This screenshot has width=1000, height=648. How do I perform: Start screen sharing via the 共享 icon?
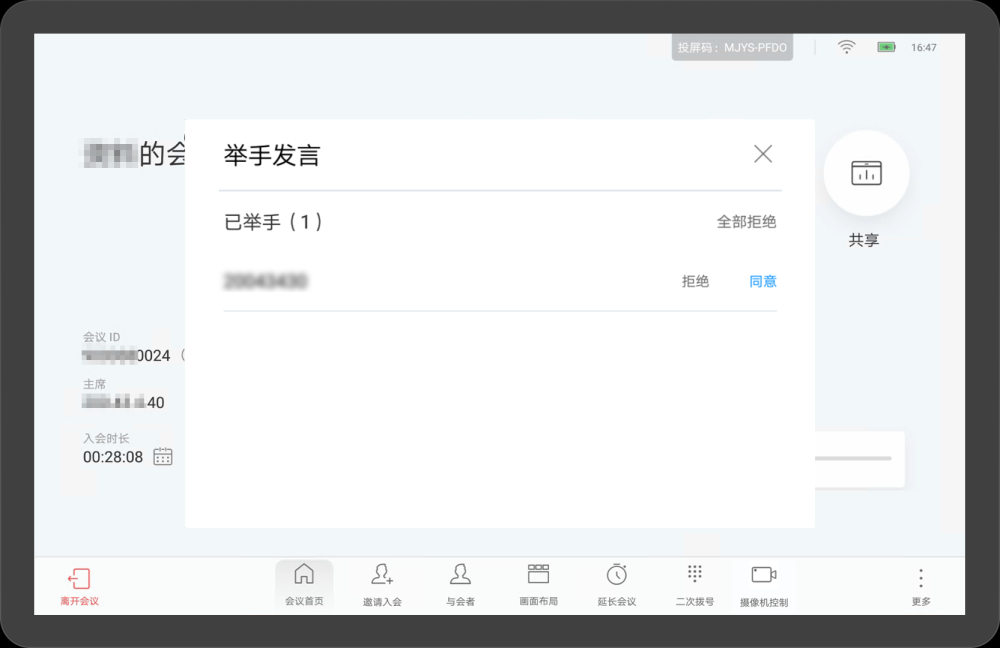point(866,172)
